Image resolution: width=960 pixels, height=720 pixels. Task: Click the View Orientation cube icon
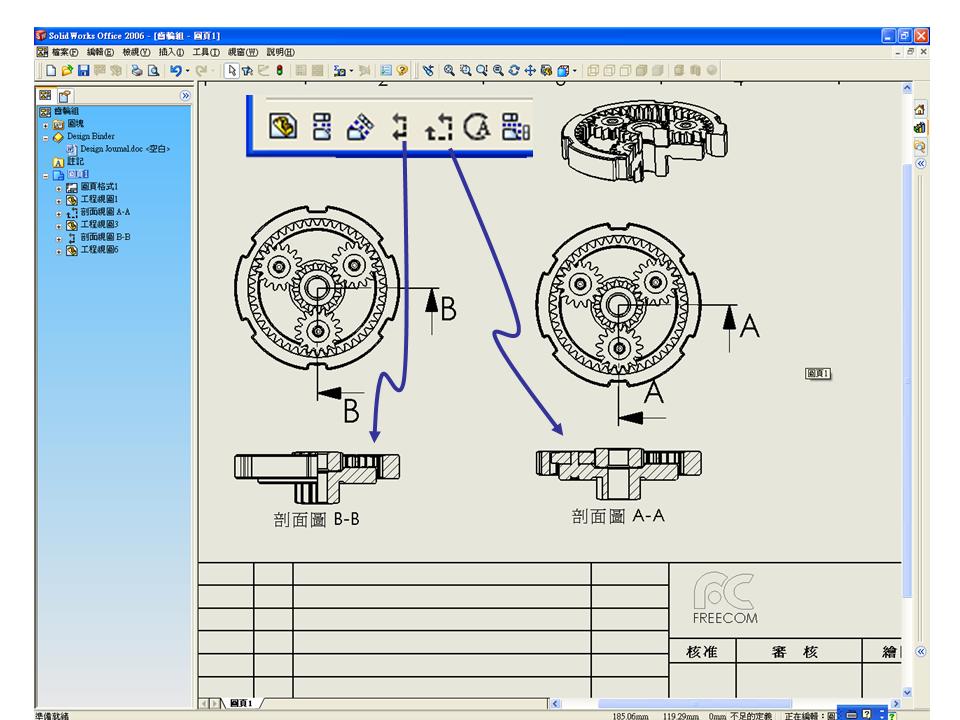click(x=563, y=70)
